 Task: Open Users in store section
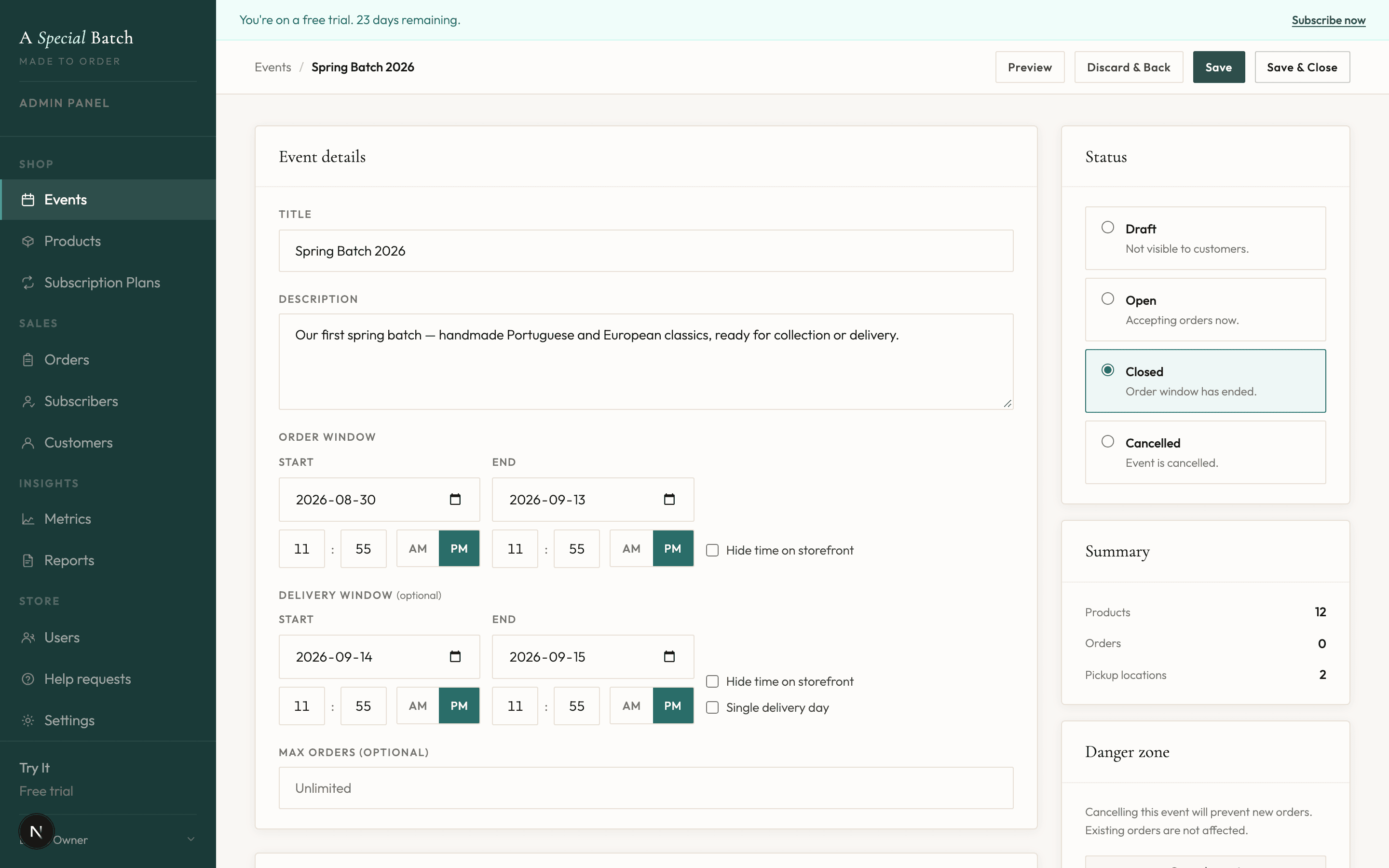[108, 637]
